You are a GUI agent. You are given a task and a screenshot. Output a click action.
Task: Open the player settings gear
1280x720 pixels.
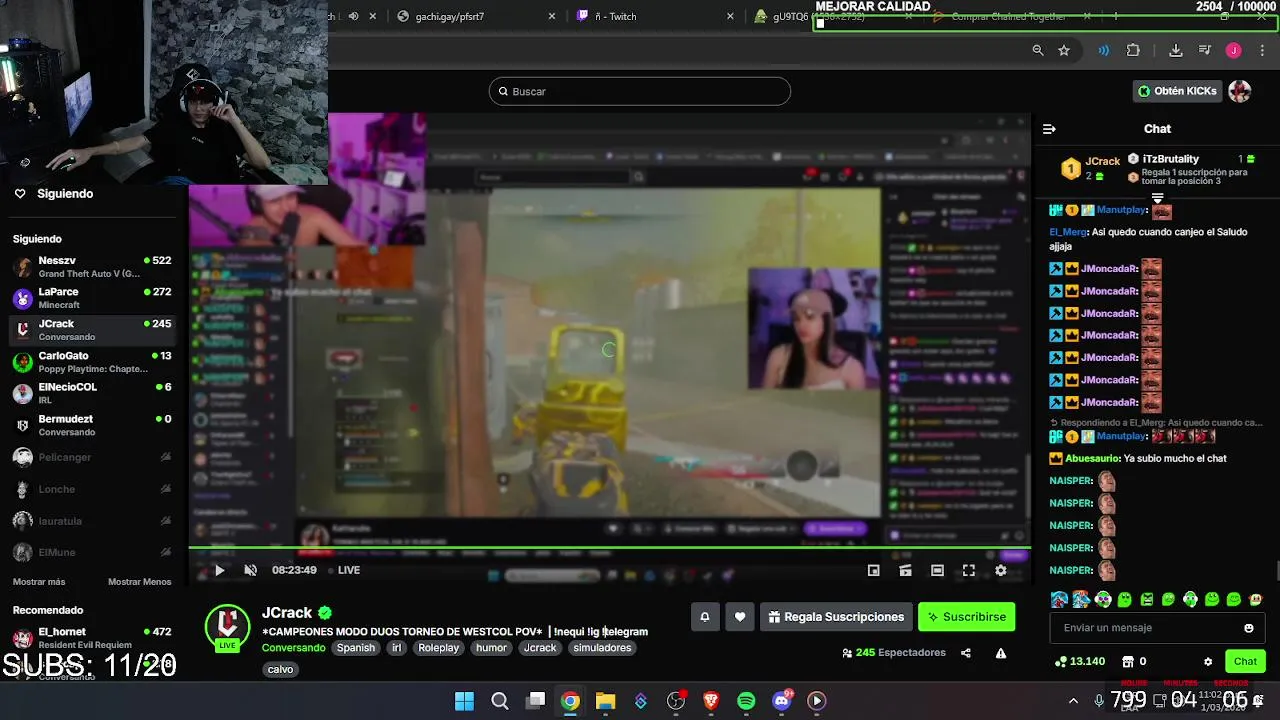click(1001, 570)
